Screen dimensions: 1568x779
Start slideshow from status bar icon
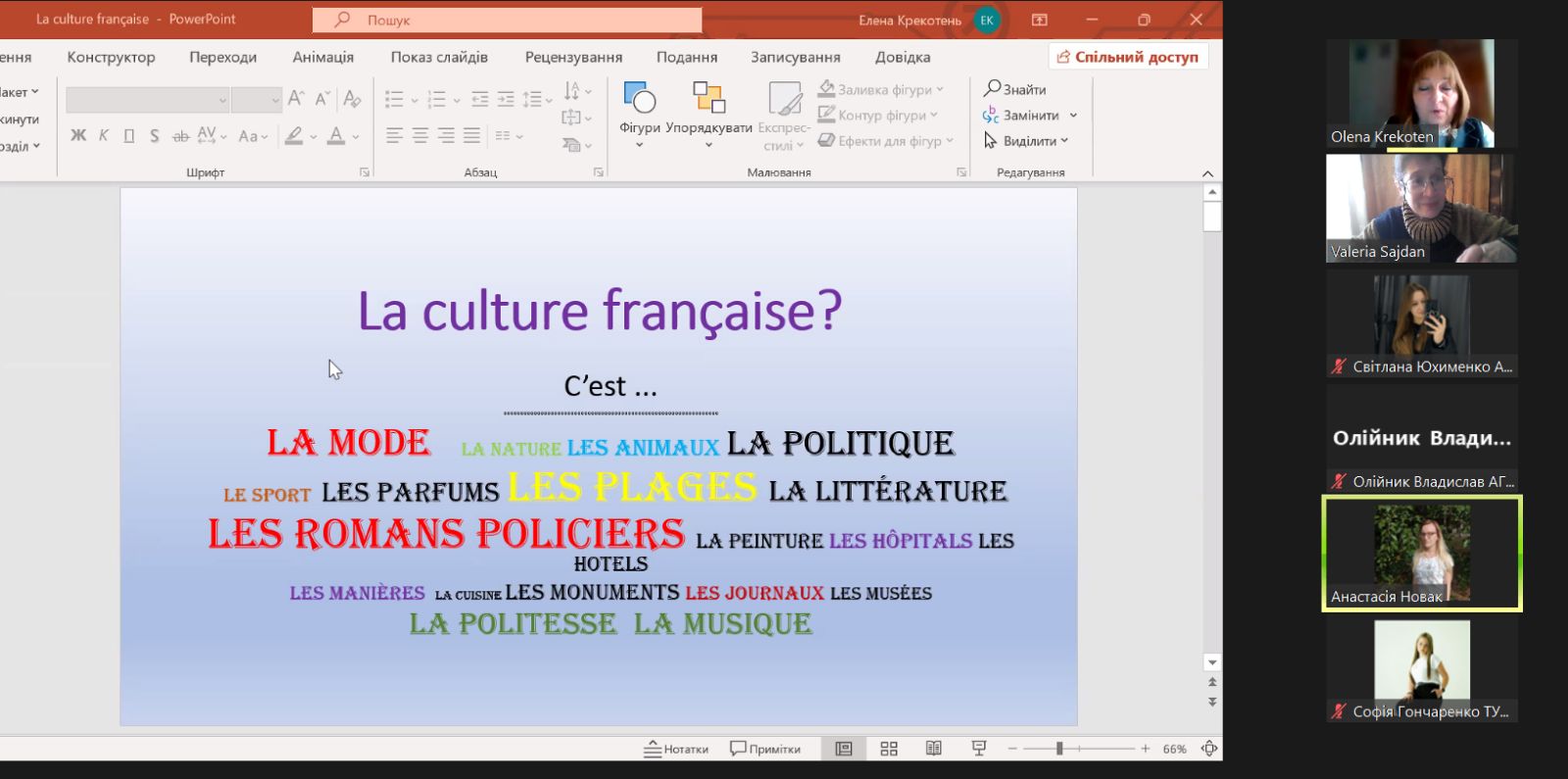pos(978,749)
